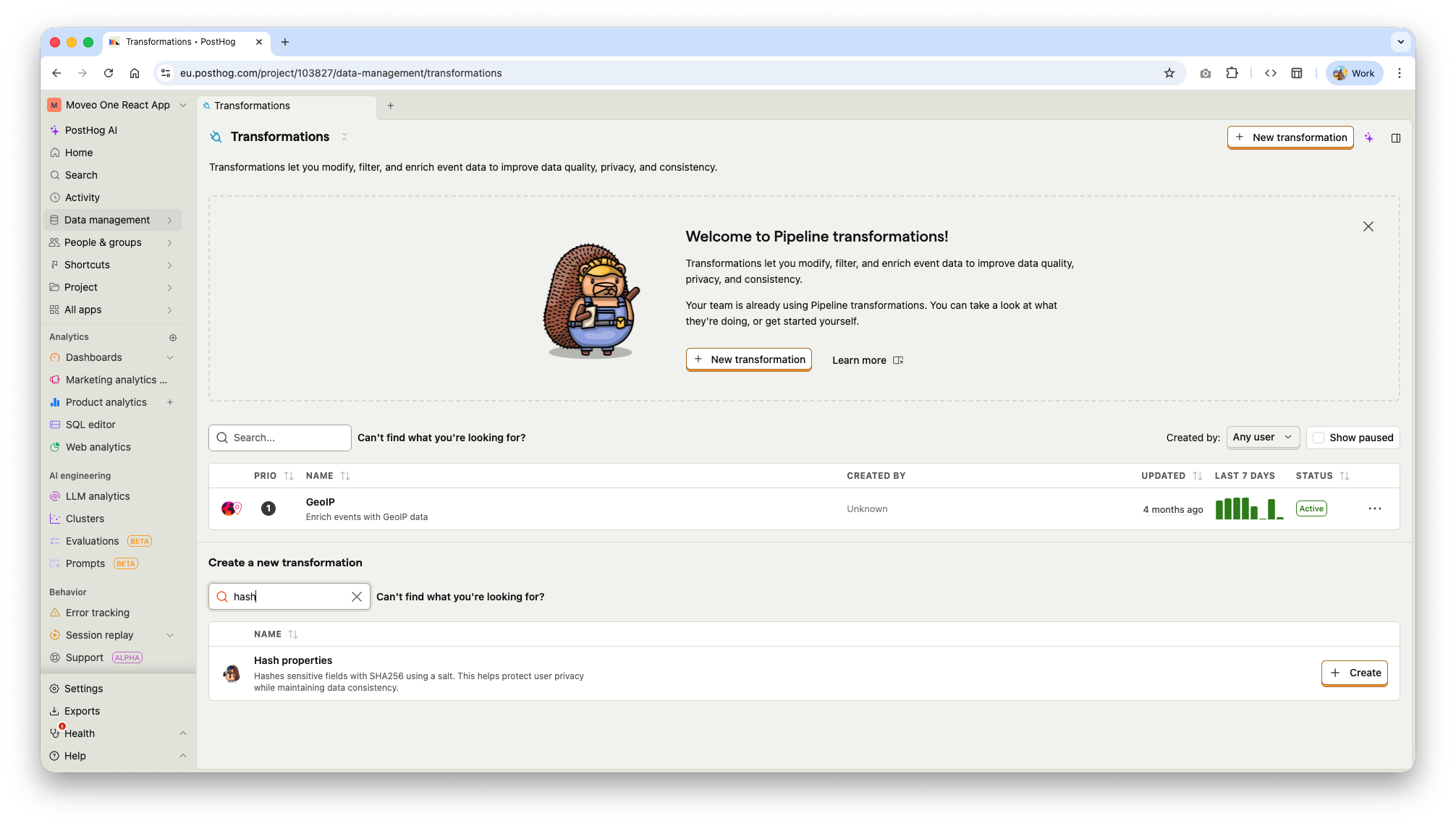Open Prompts beta in sidebar
This screenshot has width=1456, height=826.
(94, 563)
